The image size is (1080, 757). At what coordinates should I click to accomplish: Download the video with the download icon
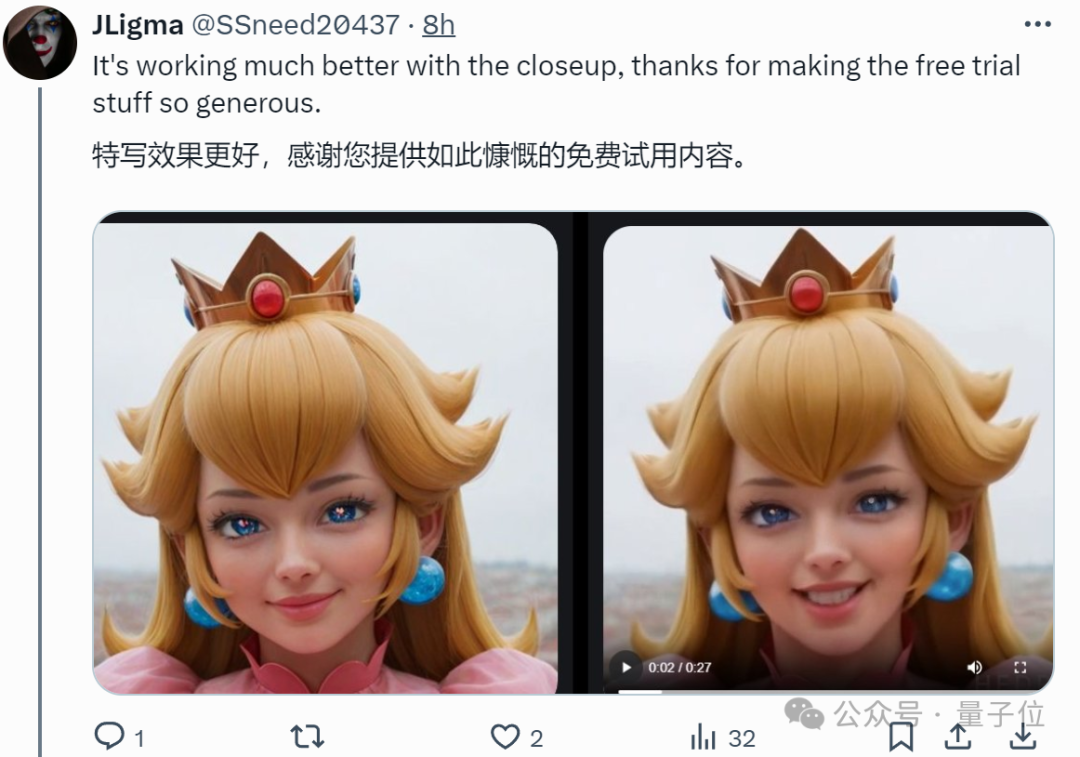[x=1023, y=736]
